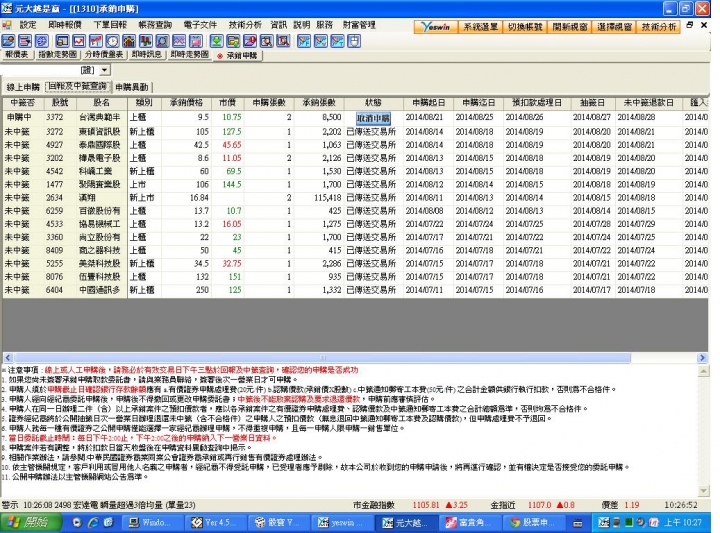Open the 服務 menu
The width and height of the screenshot is (720, 533).
coord(324,25)
